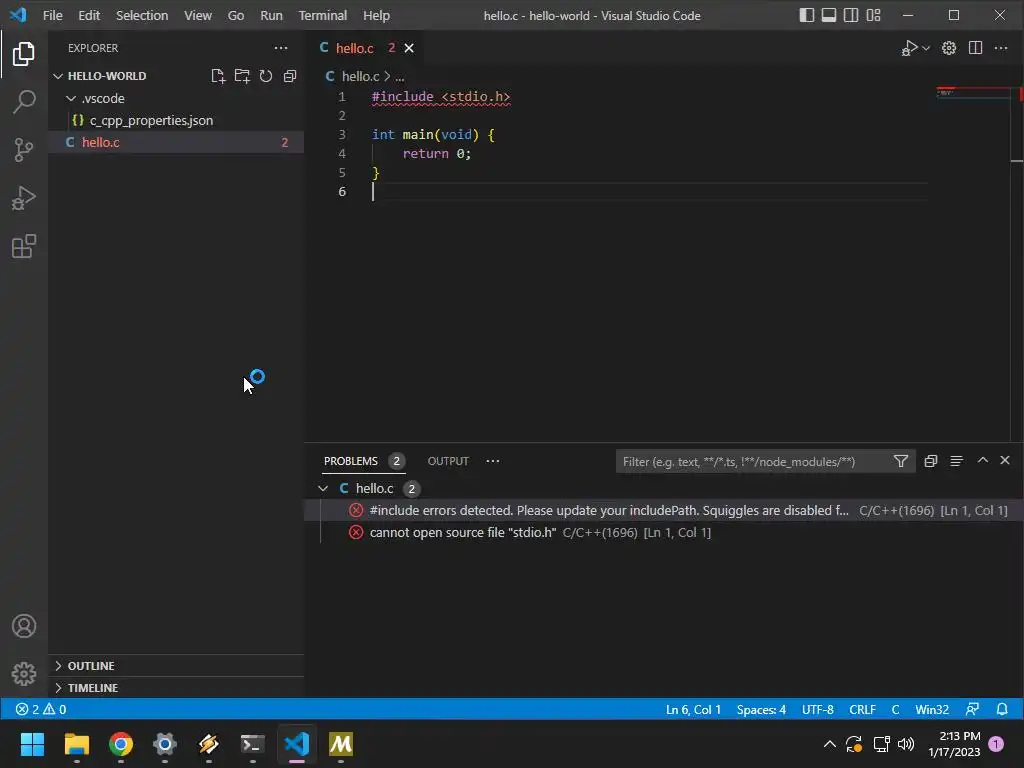Select 'cannot open source file stdio.h' problem
1024x768 pixels.
(664, 532)
